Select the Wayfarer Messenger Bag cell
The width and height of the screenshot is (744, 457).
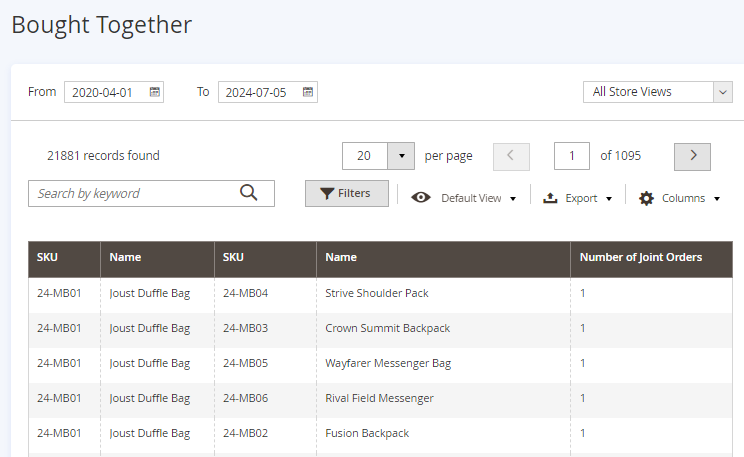pyautogui.click(x=443, y=364)
